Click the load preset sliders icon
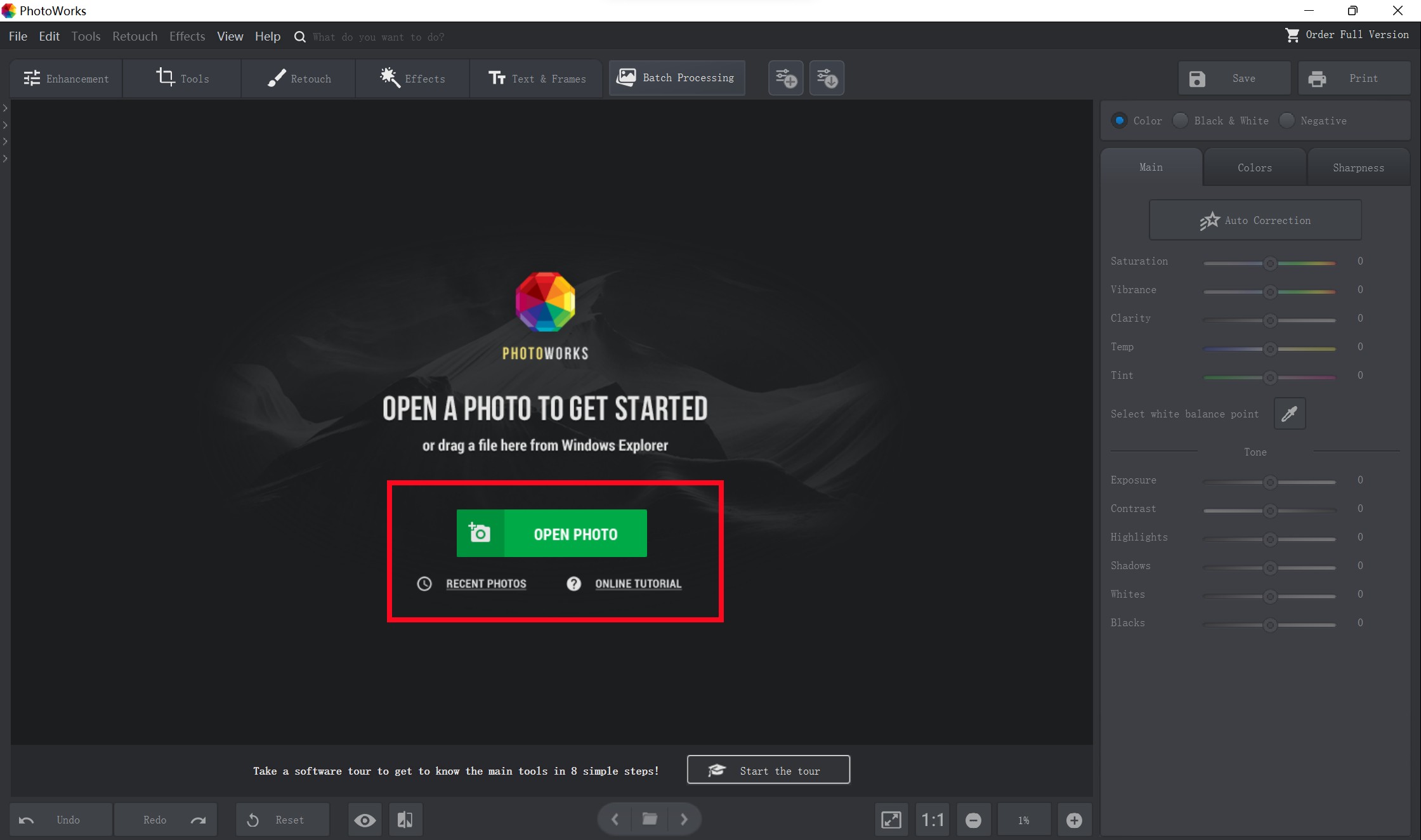 click(x=827, y=78)
